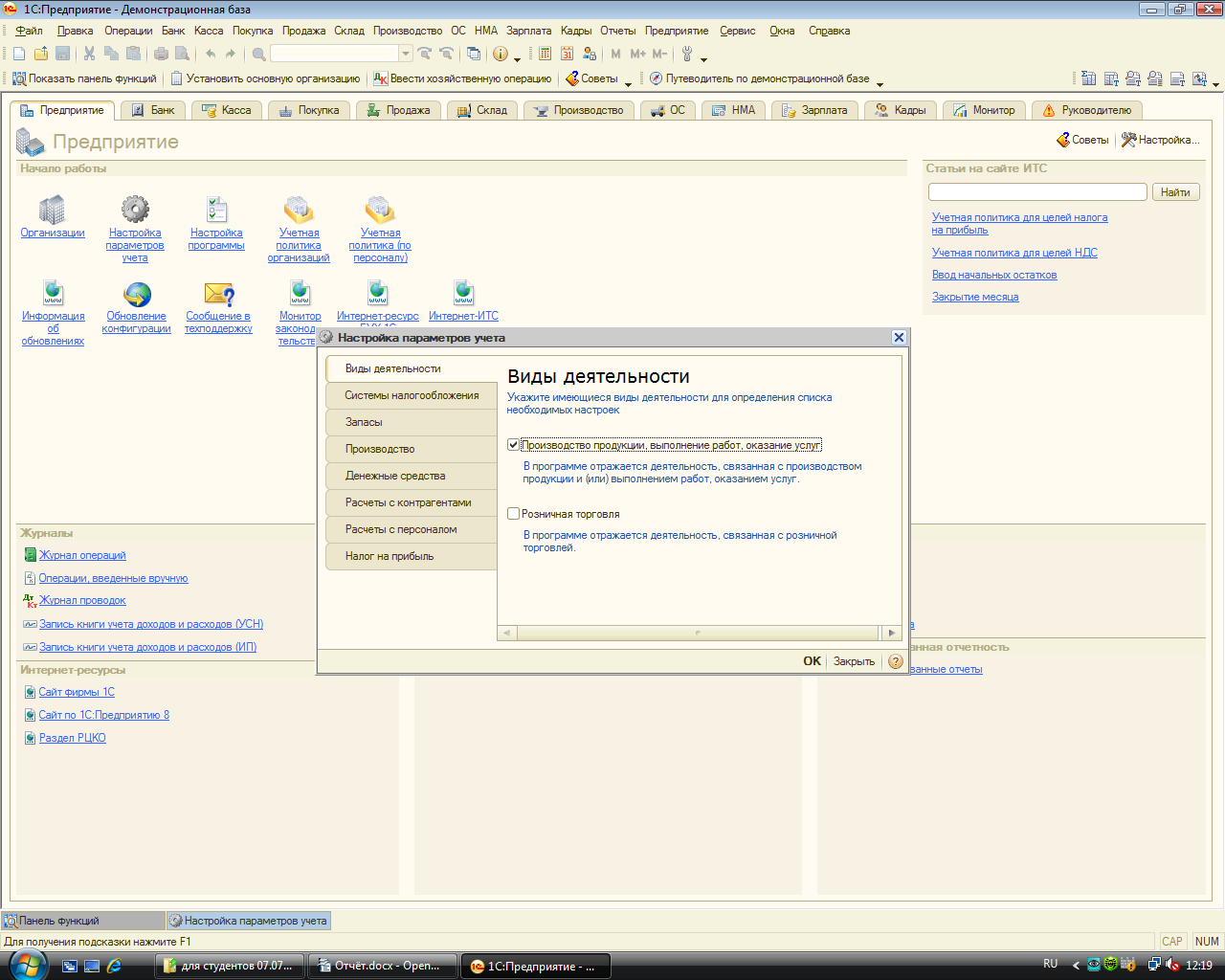Click Ввести хозяйственную операцию button
The height and width of the screenshot is (980, 1225).
point(461,78)
